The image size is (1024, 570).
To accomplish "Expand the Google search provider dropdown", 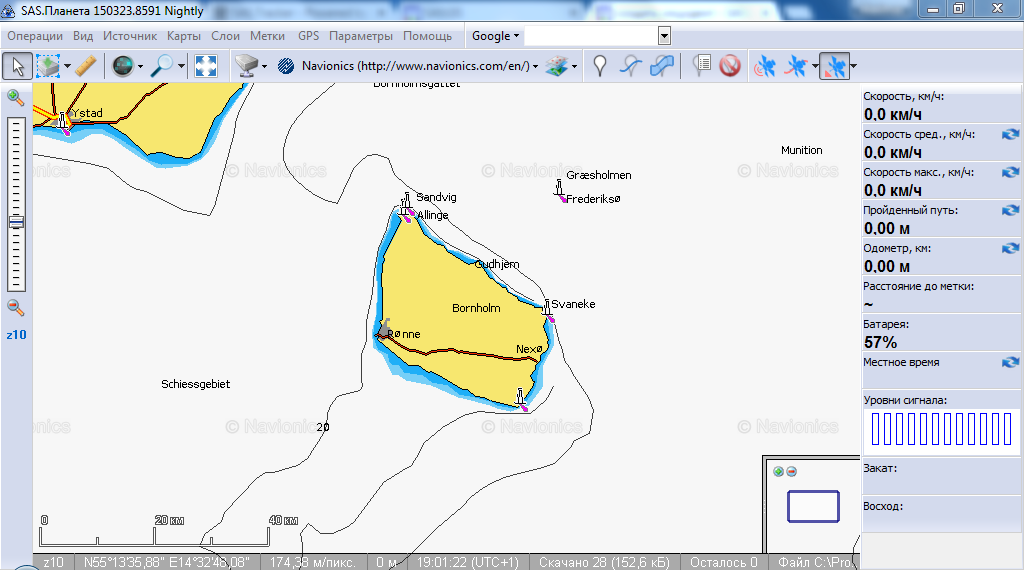I will coord(495,36).
